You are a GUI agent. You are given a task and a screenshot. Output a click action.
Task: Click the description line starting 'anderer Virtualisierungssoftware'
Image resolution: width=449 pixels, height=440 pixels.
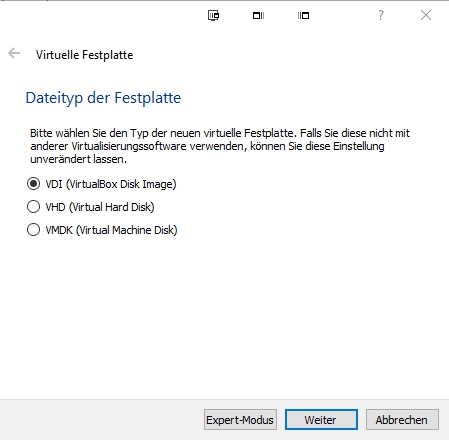207,146
